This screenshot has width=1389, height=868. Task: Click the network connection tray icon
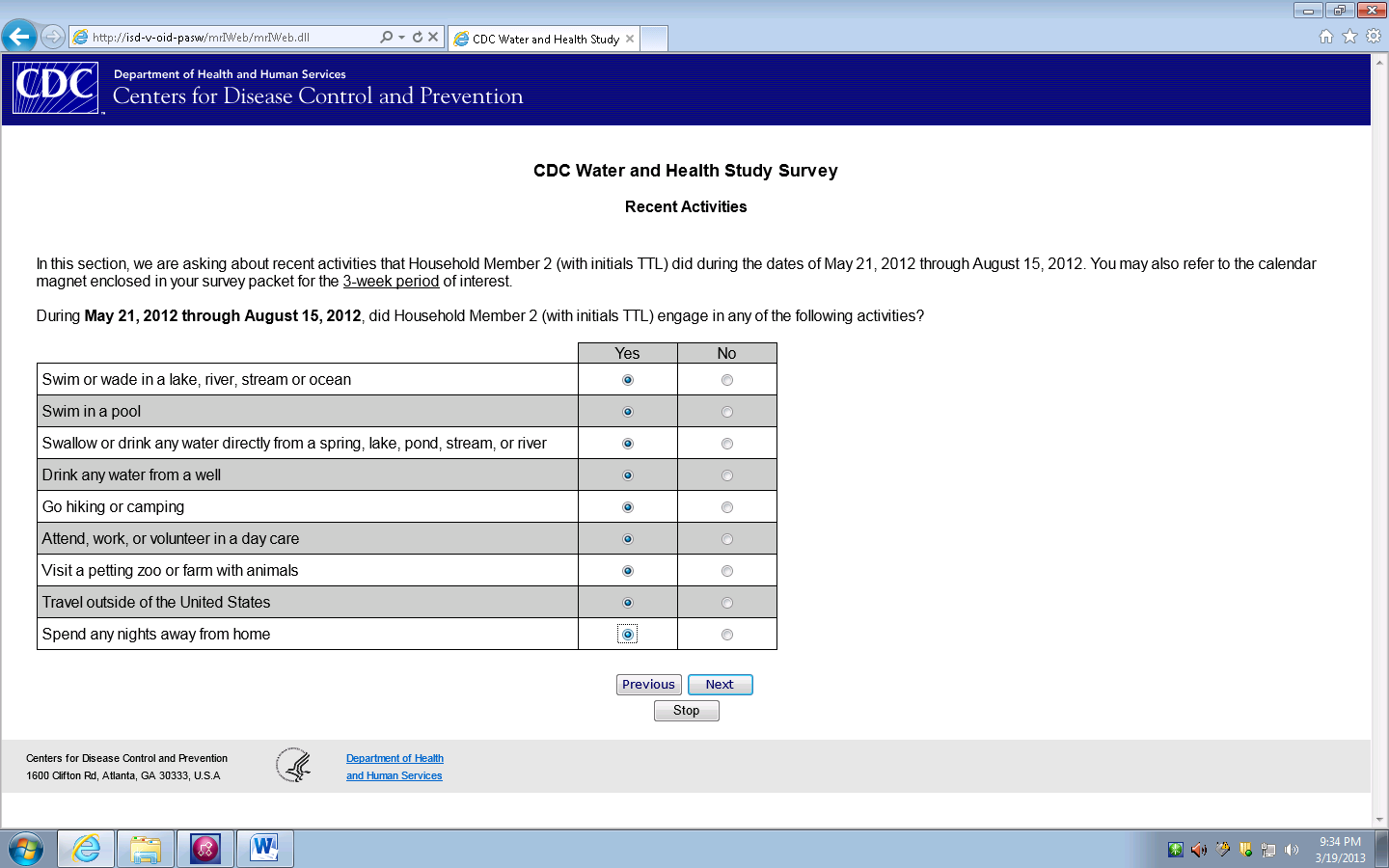pyautogui.click(x=1268, y=850)
